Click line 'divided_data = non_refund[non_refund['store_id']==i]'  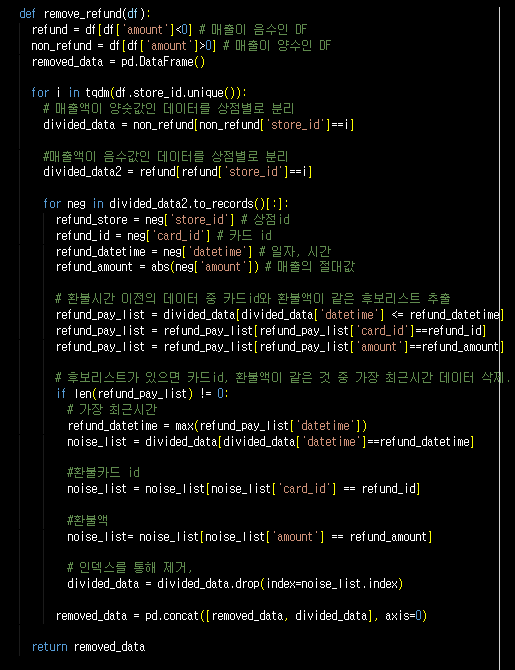point(199,125)
